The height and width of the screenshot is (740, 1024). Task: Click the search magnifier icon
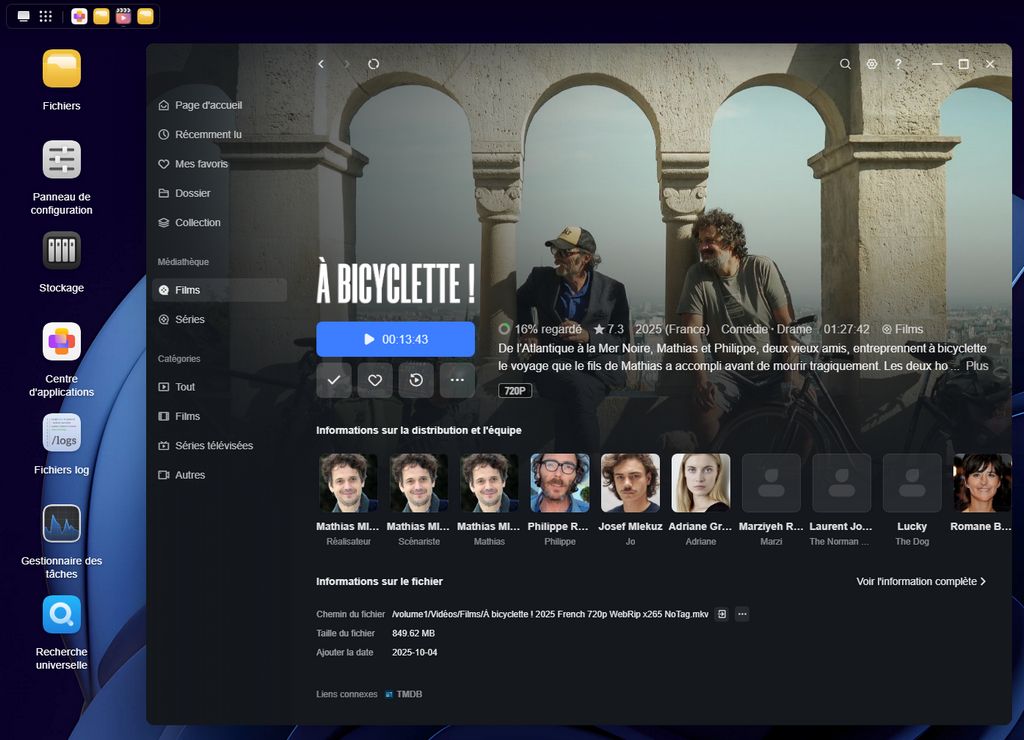click(845, 64)
